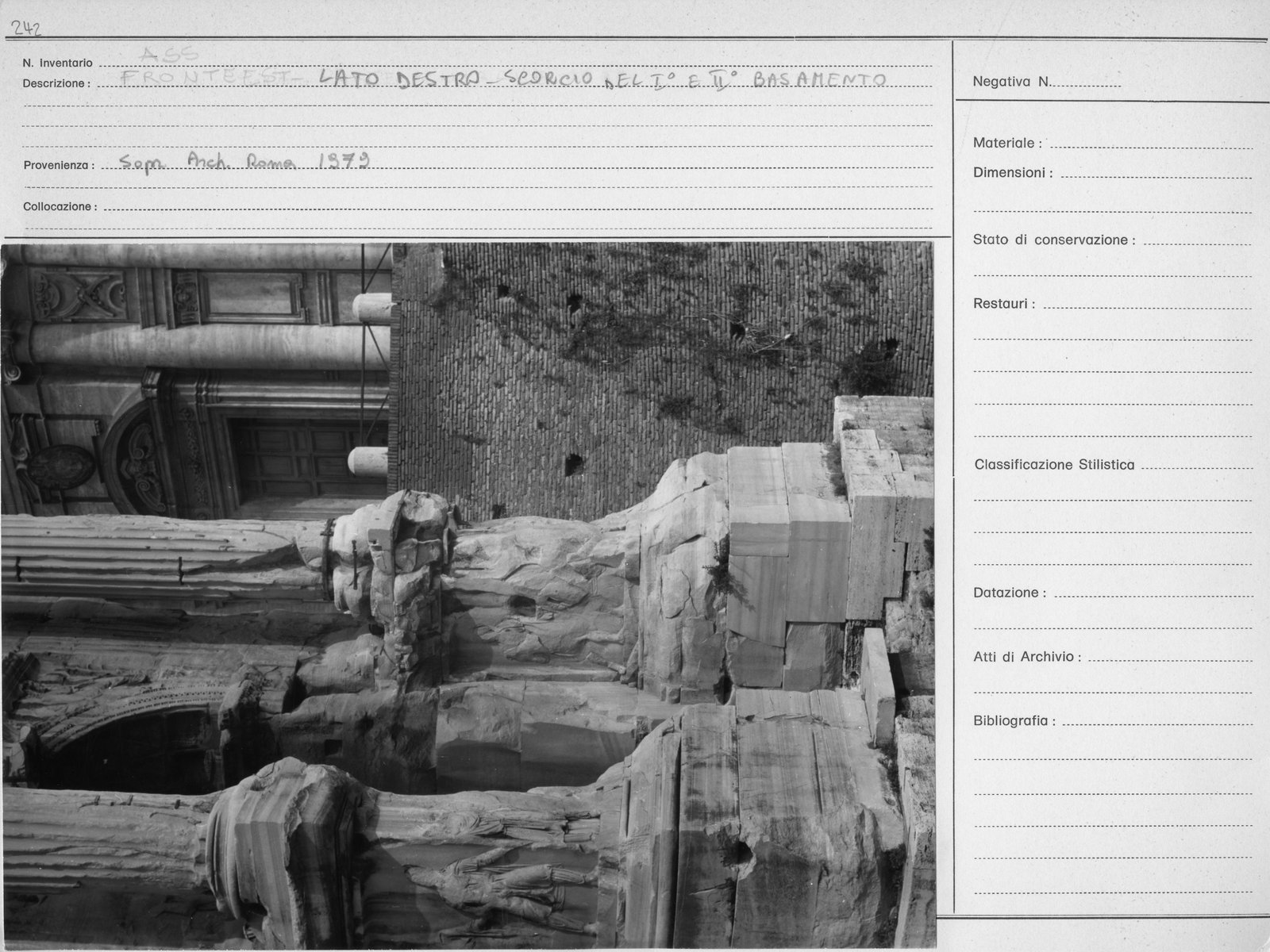Click the 'Dimensioni :' label
The width and height of the screenshot is (1270, 952).
[x=1013, y=173]
